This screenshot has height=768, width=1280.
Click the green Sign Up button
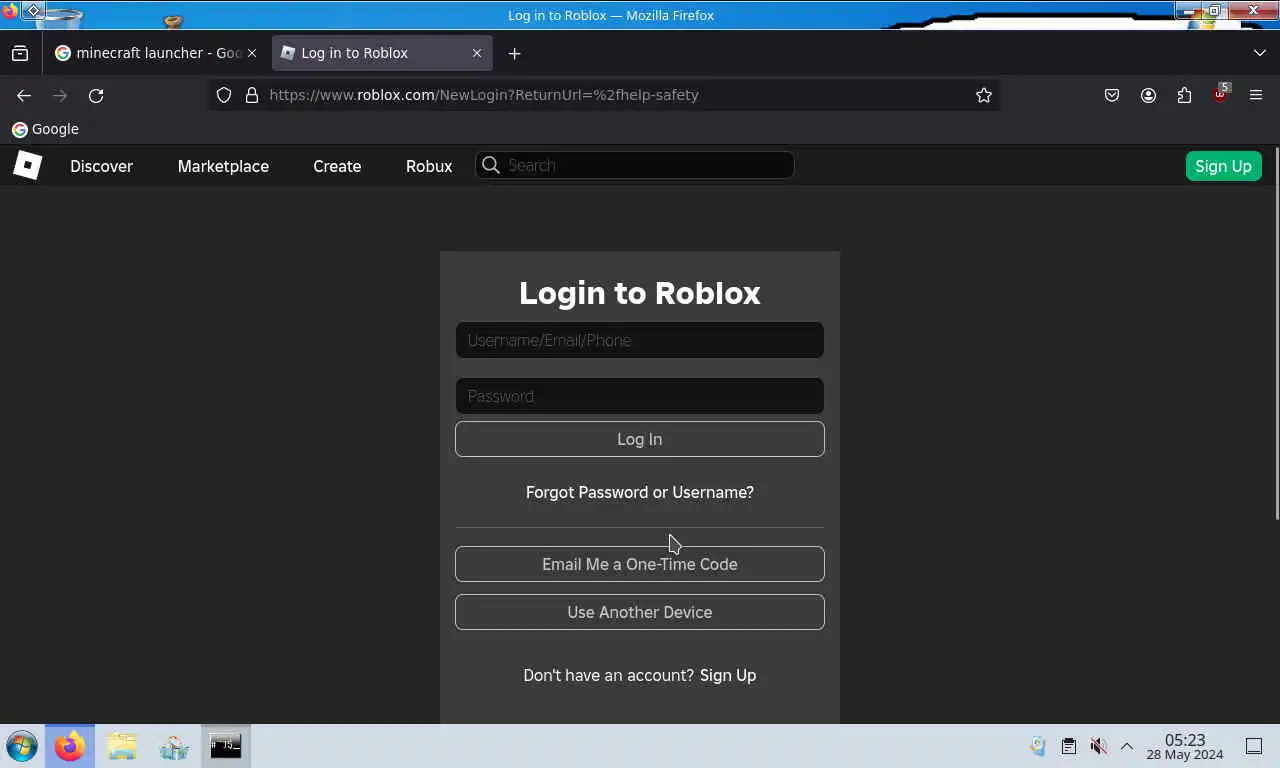click(1223, 166)
